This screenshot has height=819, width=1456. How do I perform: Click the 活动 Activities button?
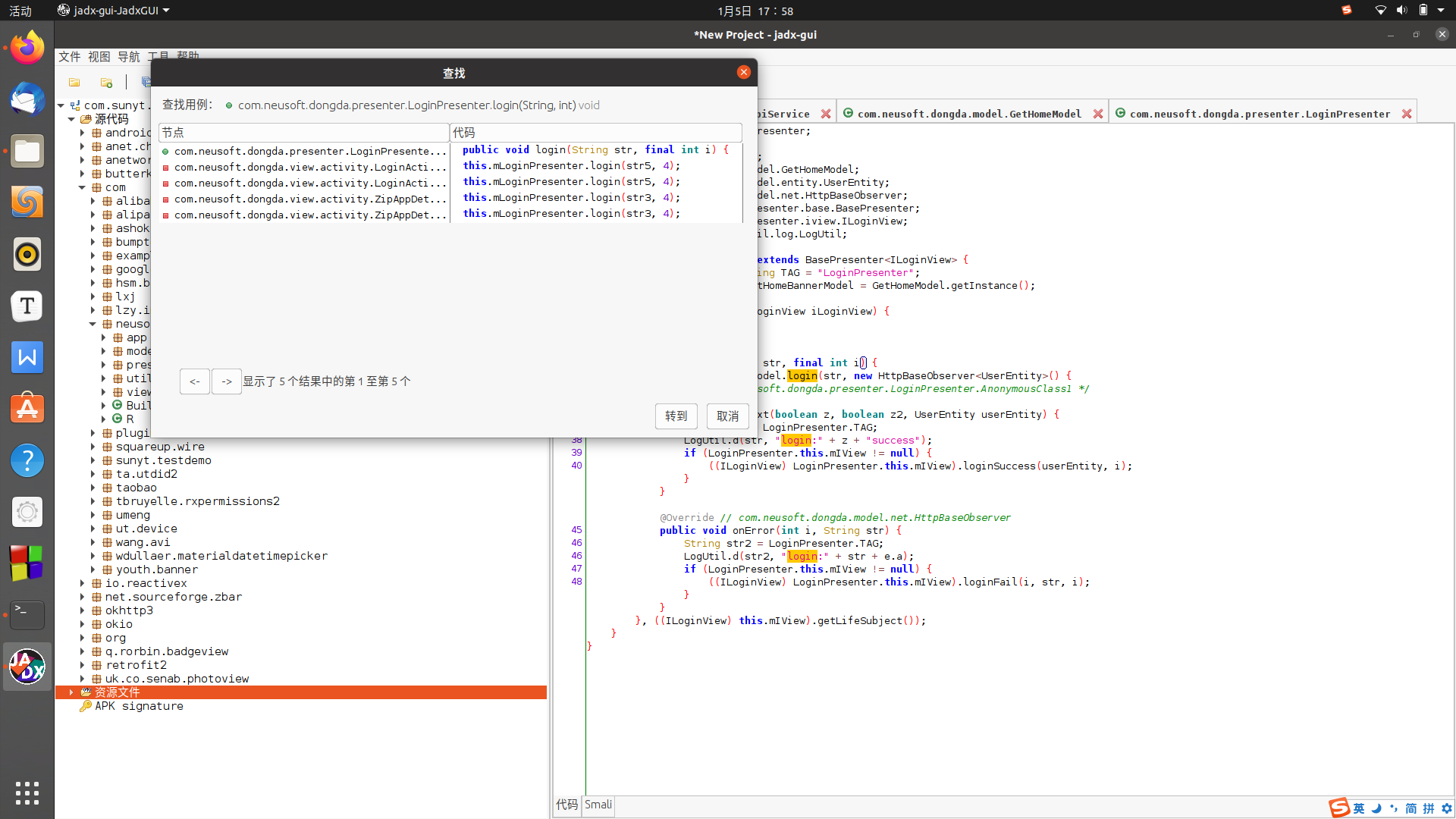coord(20,11)
